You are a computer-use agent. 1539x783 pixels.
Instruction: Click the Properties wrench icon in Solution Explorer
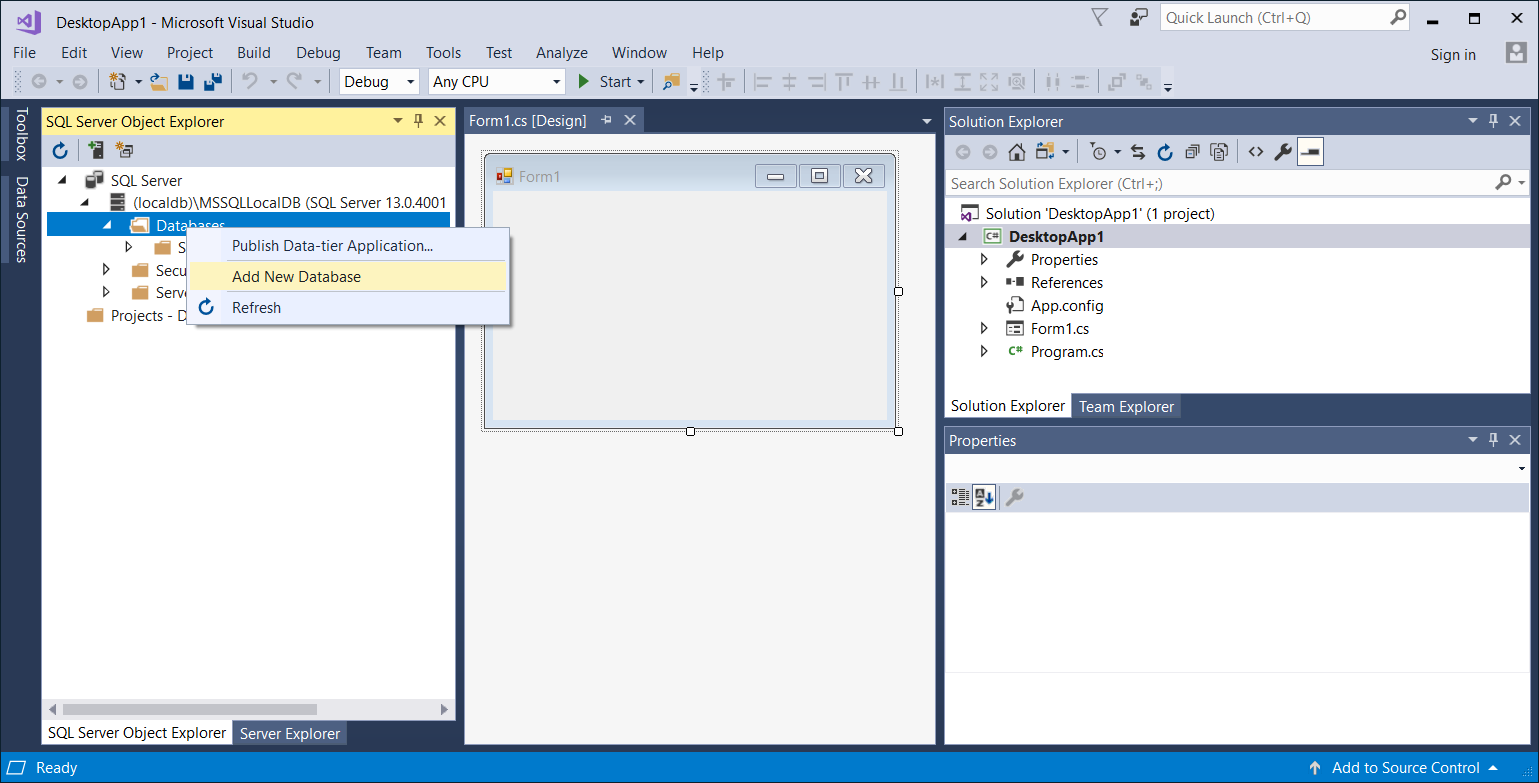click(1283, 151)
